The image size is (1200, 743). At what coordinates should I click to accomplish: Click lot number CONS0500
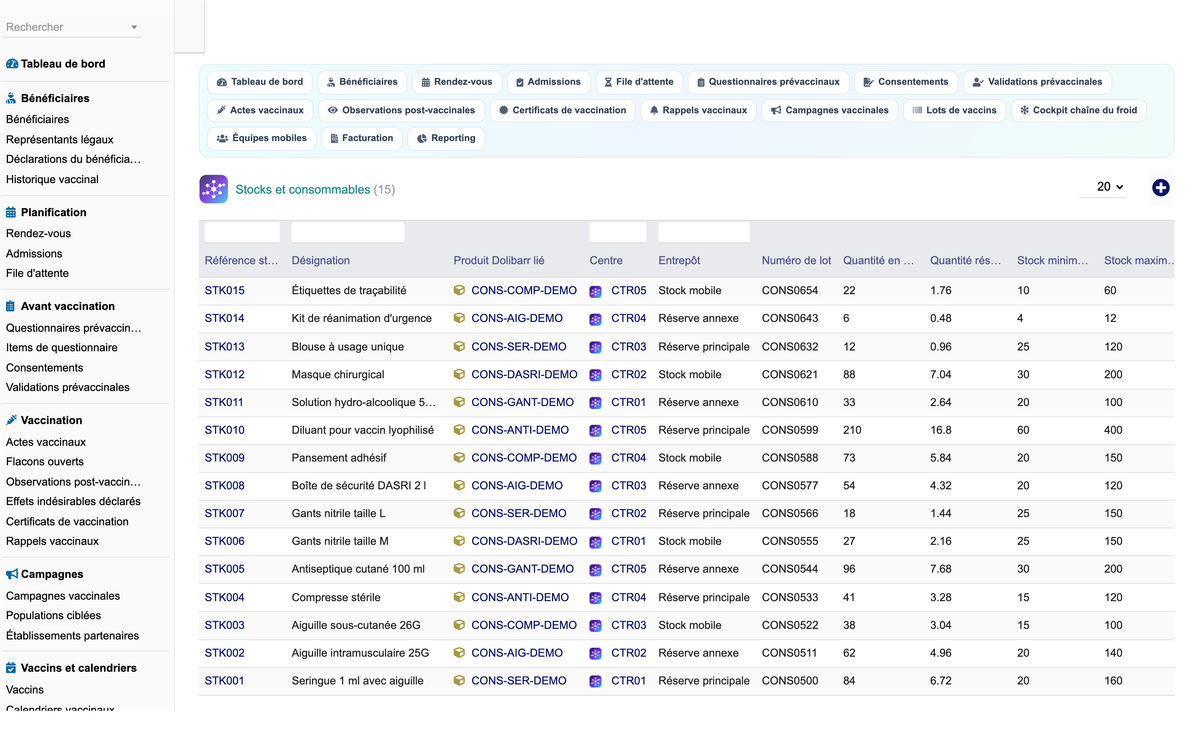(790, 681)
